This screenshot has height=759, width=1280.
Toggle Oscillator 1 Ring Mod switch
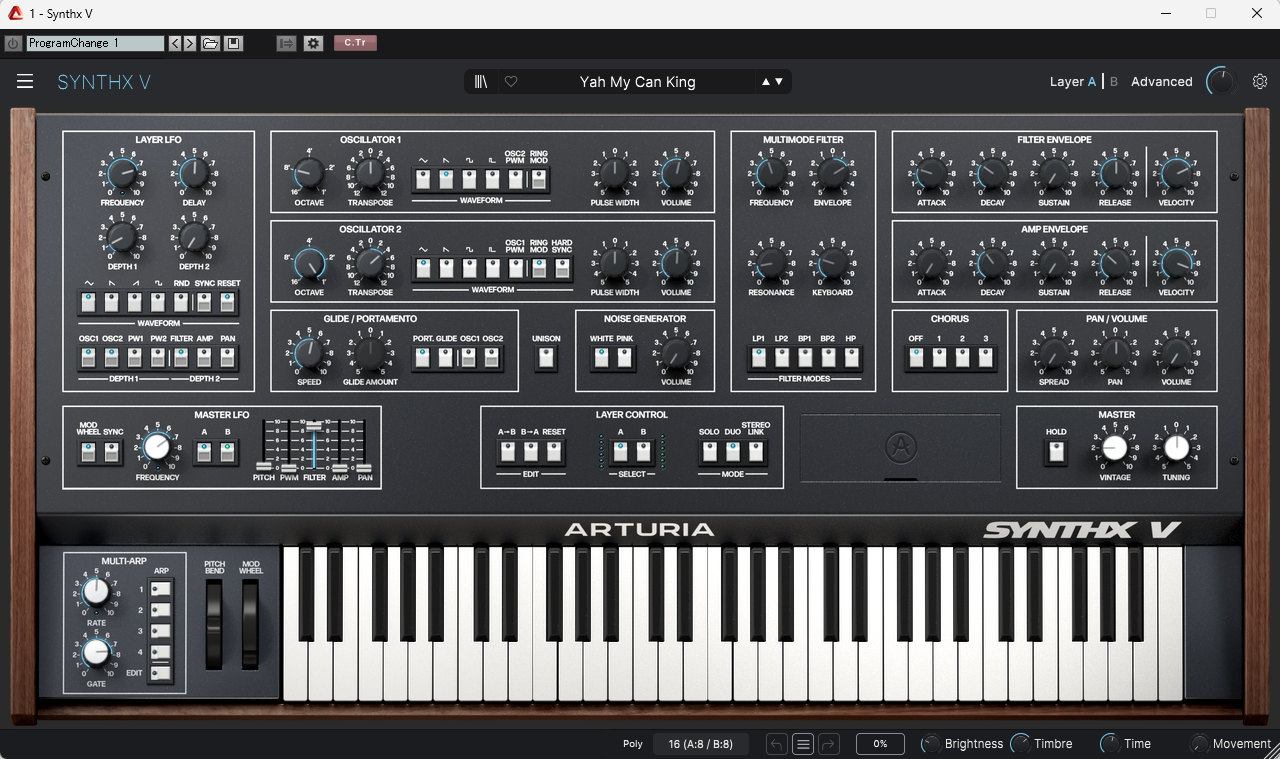(539, 179)
